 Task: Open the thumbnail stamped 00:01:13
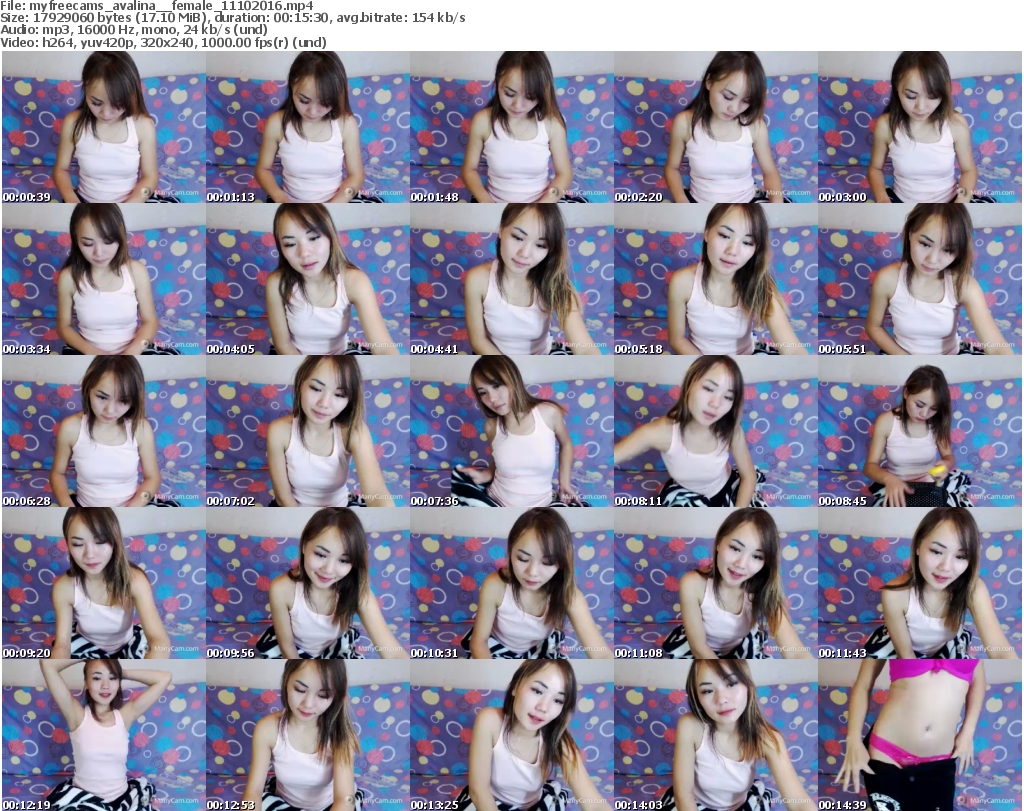pos(308,127)
